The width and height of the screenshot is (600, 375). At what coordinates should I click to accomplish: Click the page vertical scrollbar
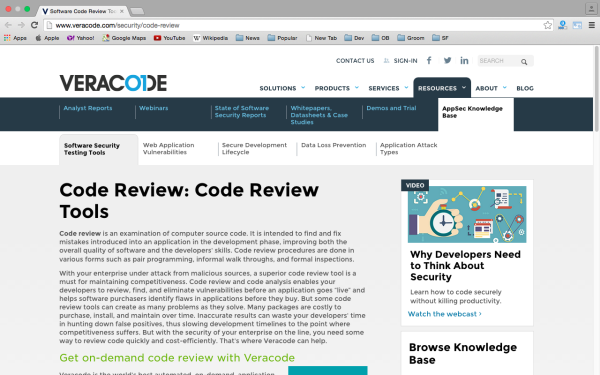(x=597, y=89)
